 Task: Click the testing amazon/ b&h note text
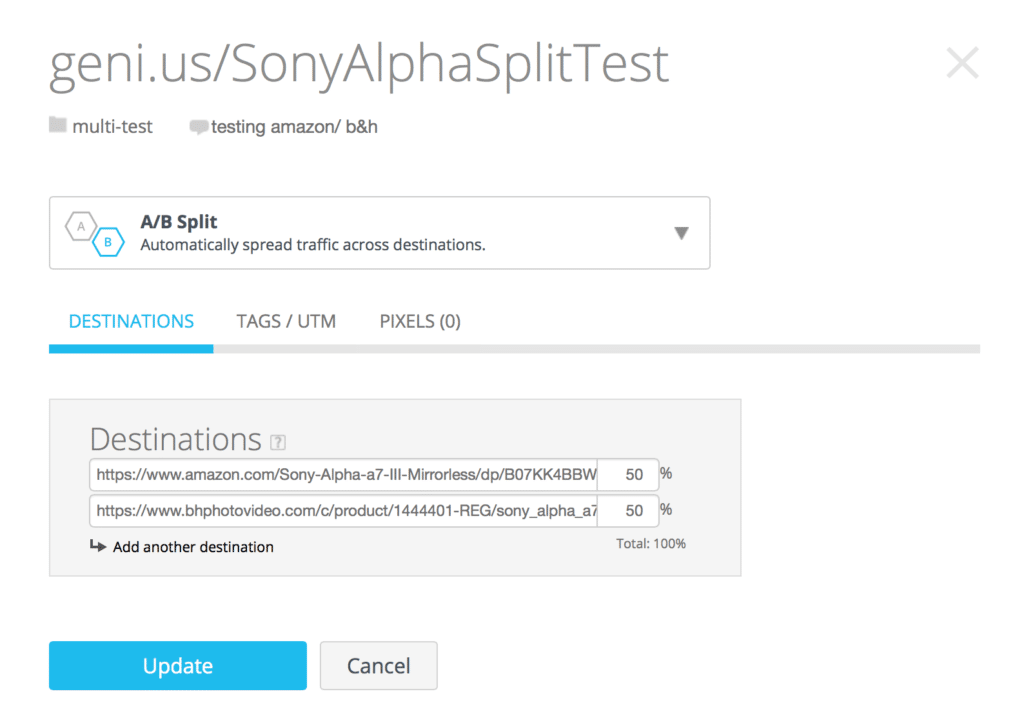[x=294, y=127]
